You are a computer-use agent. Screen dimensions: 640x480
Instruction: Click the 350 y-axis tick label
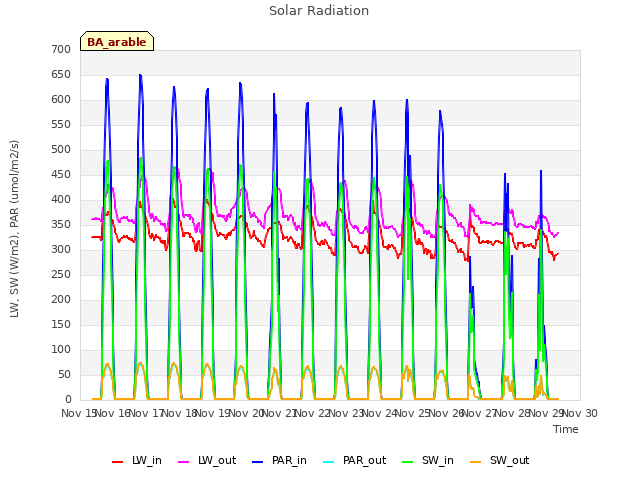(x=61, y=224)
